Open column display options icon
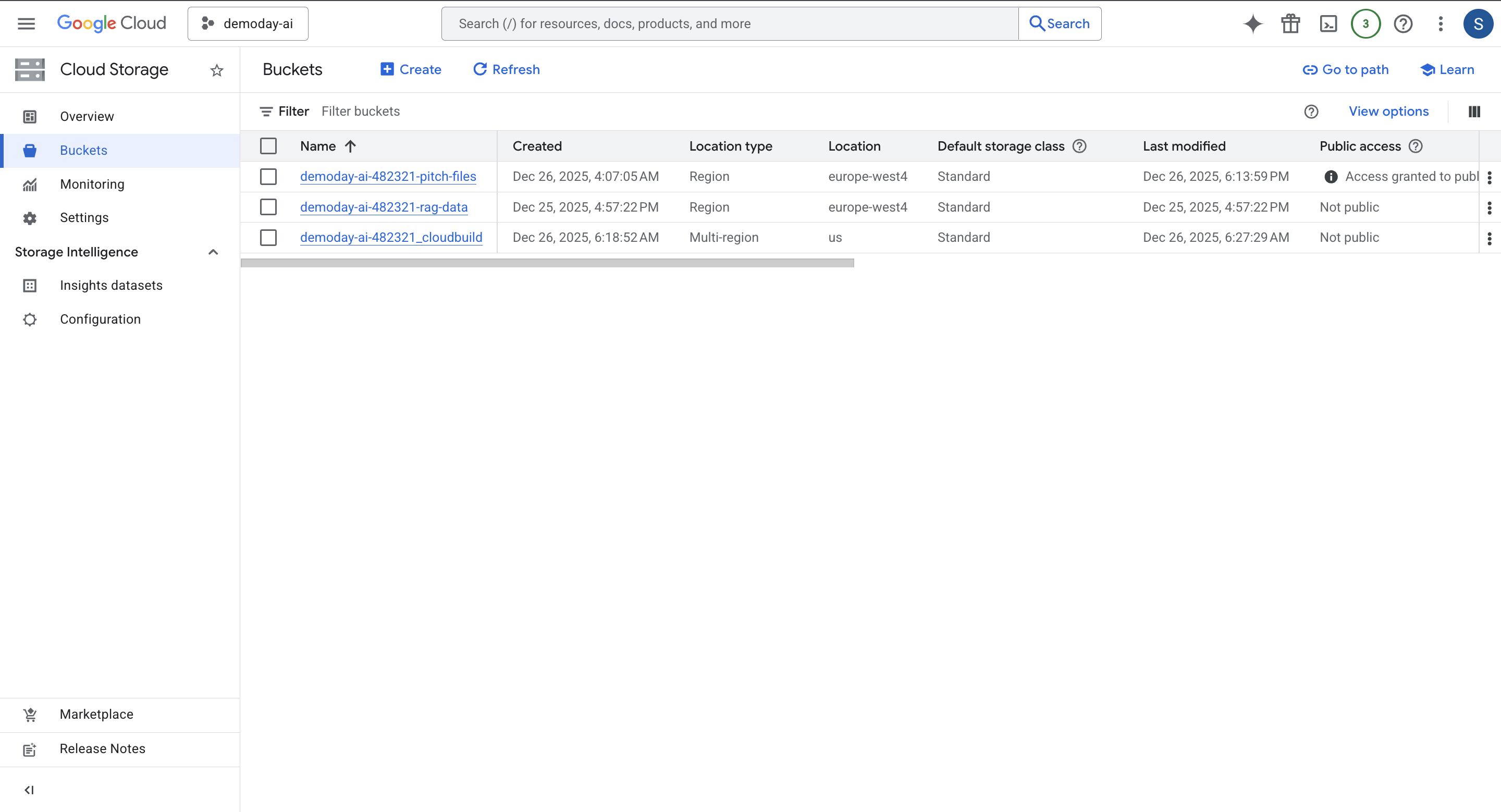Viewport: 1501px width, 812px height. tap(1474, 112)
